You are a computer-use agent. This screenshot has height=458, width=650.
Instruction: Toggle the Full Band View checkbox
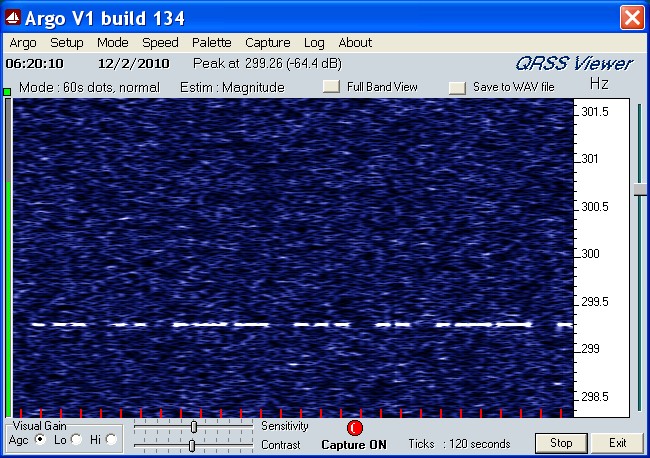[331, 87]
